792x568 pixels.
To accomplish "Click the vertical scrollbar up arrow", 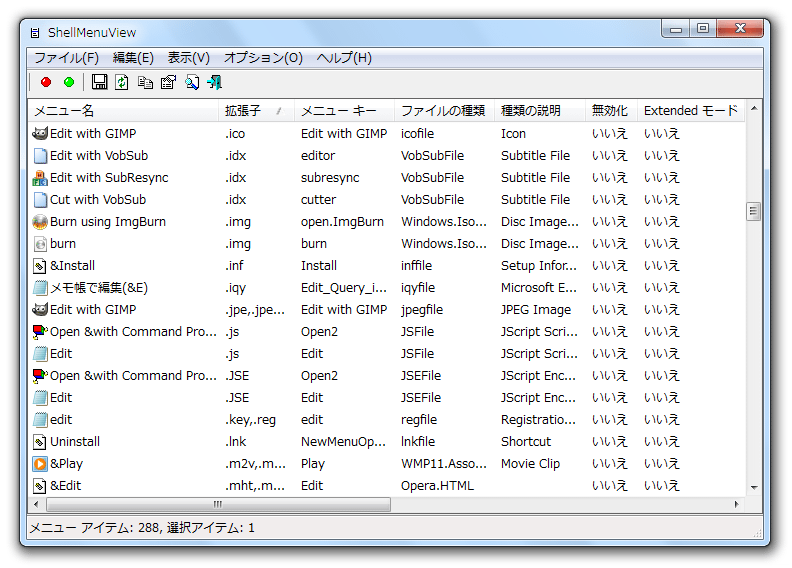I will pos(754,109).
